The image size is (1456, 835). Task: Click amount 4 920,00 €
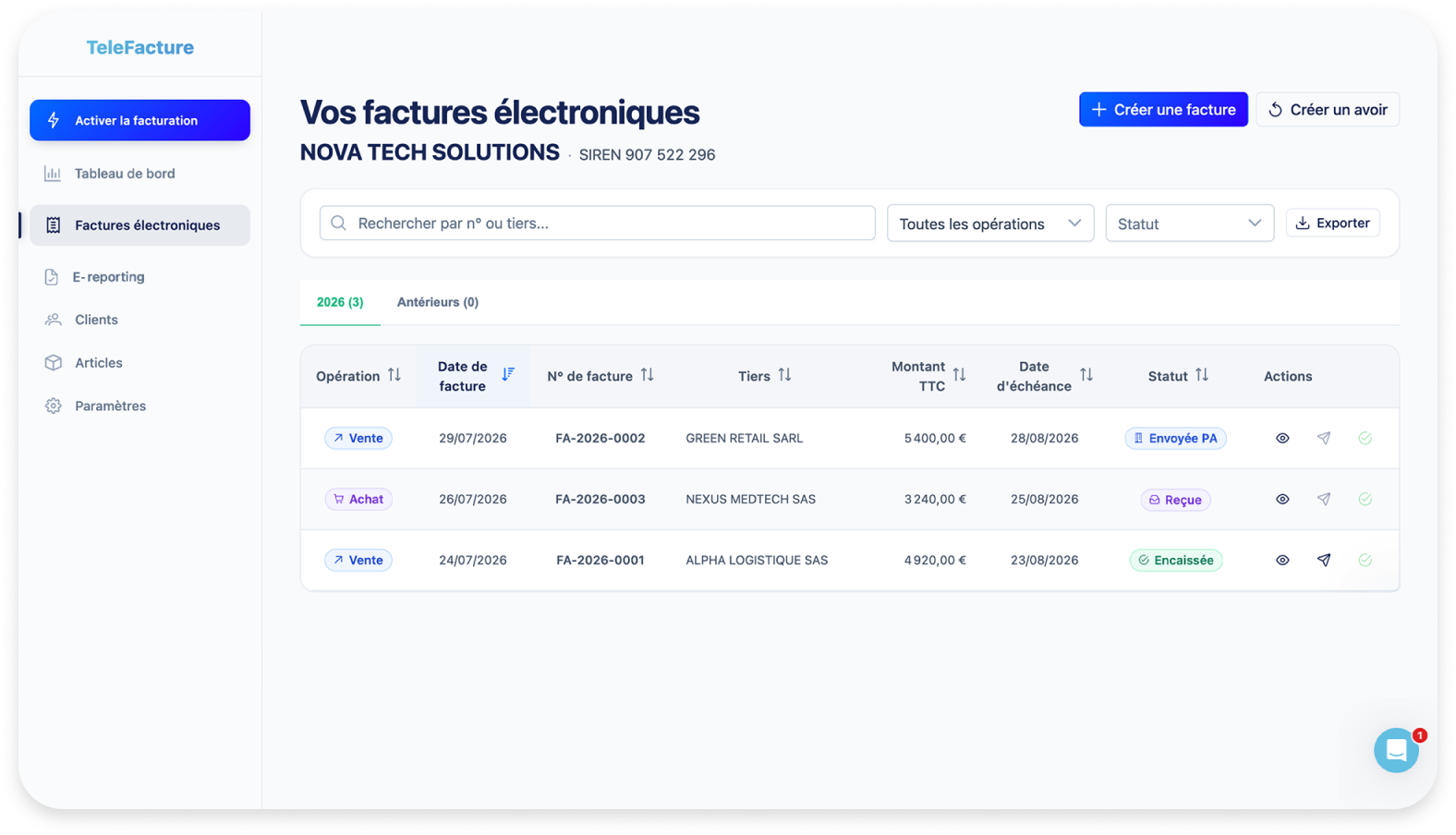(935, 560)
